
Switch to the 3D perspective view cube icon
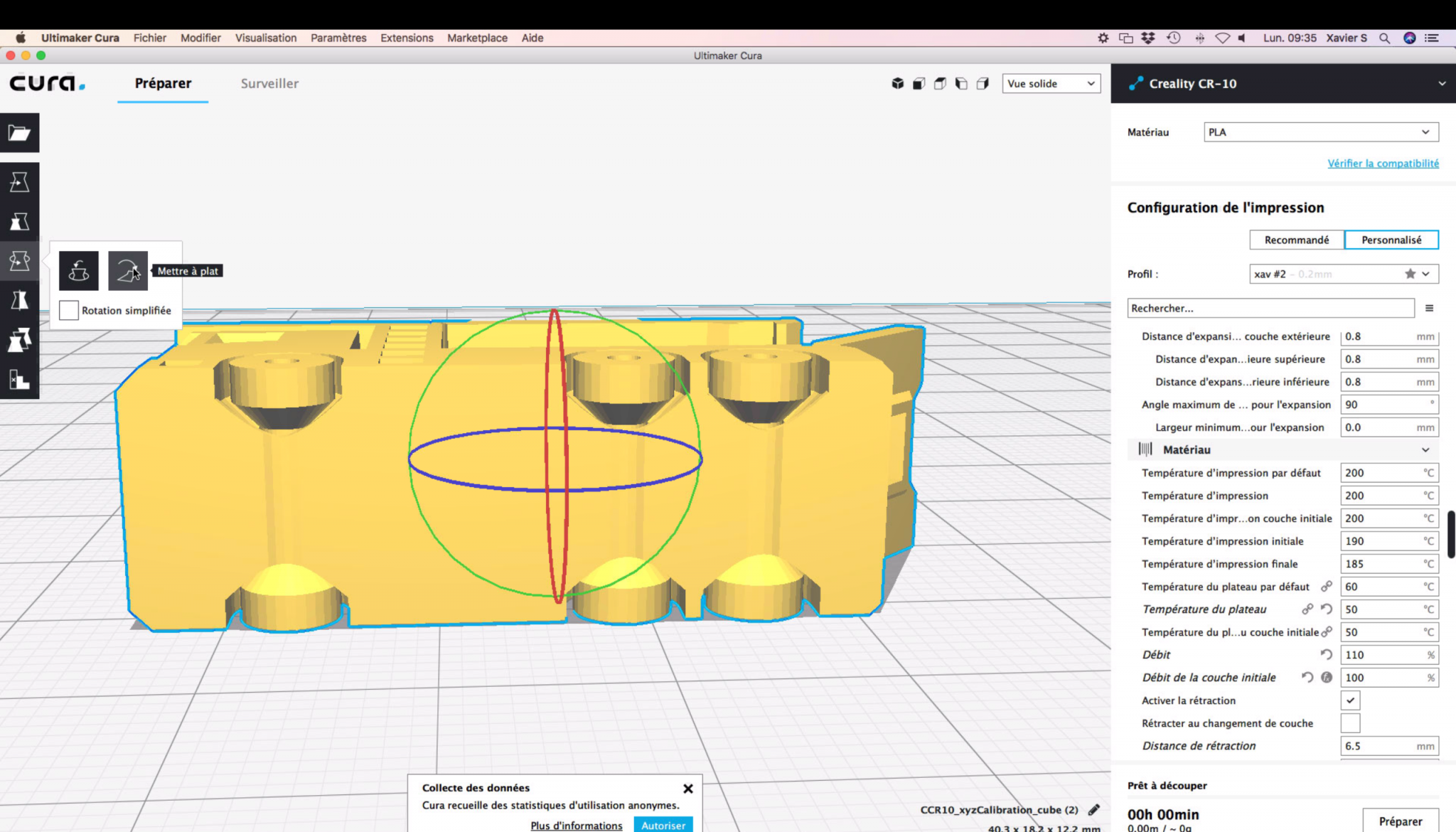897,83
